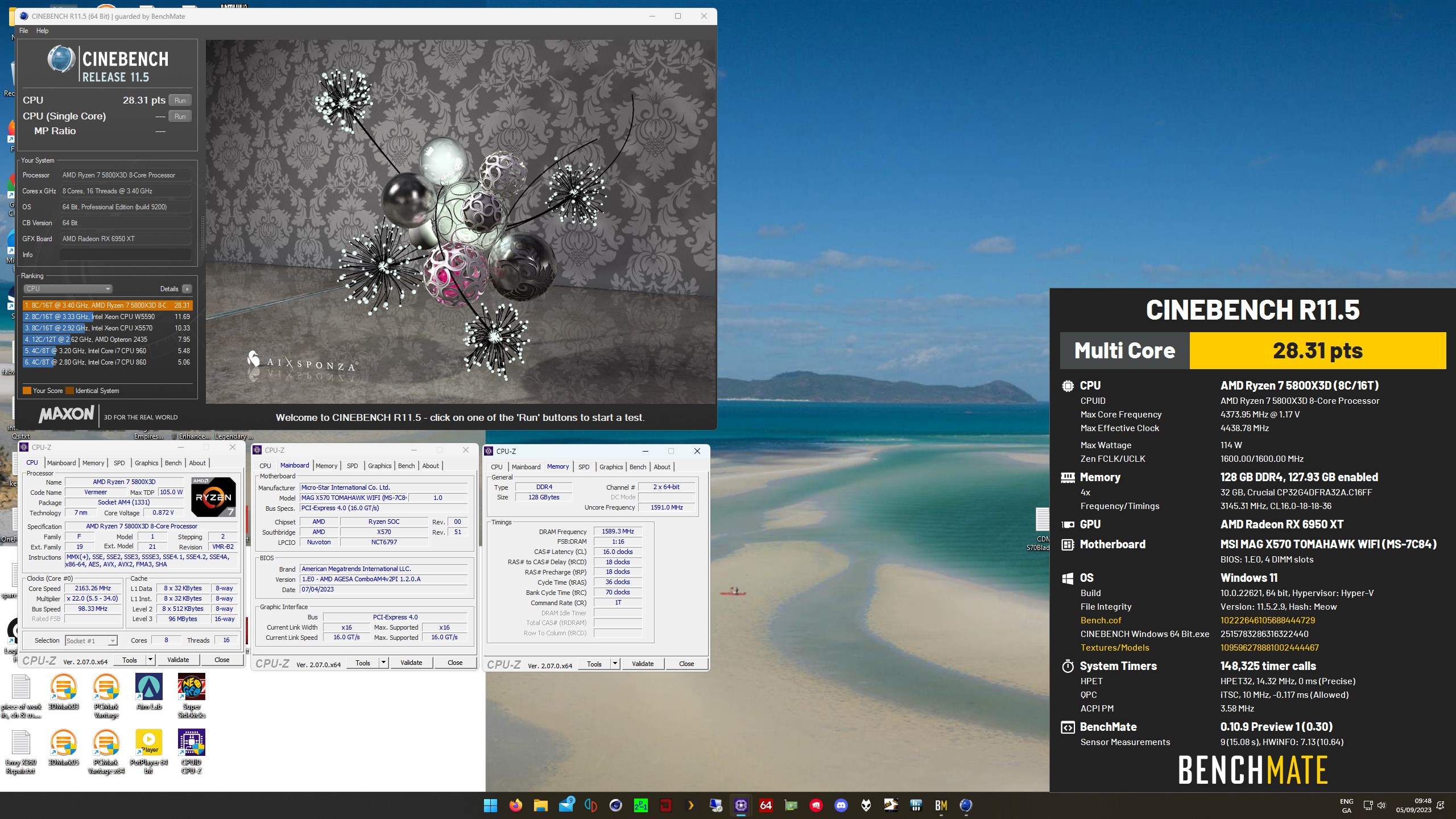This screenshot has height=819, width=1456.
Task: Click Tools button in the Memory CPU-Z window
Action: pos(594,664)
